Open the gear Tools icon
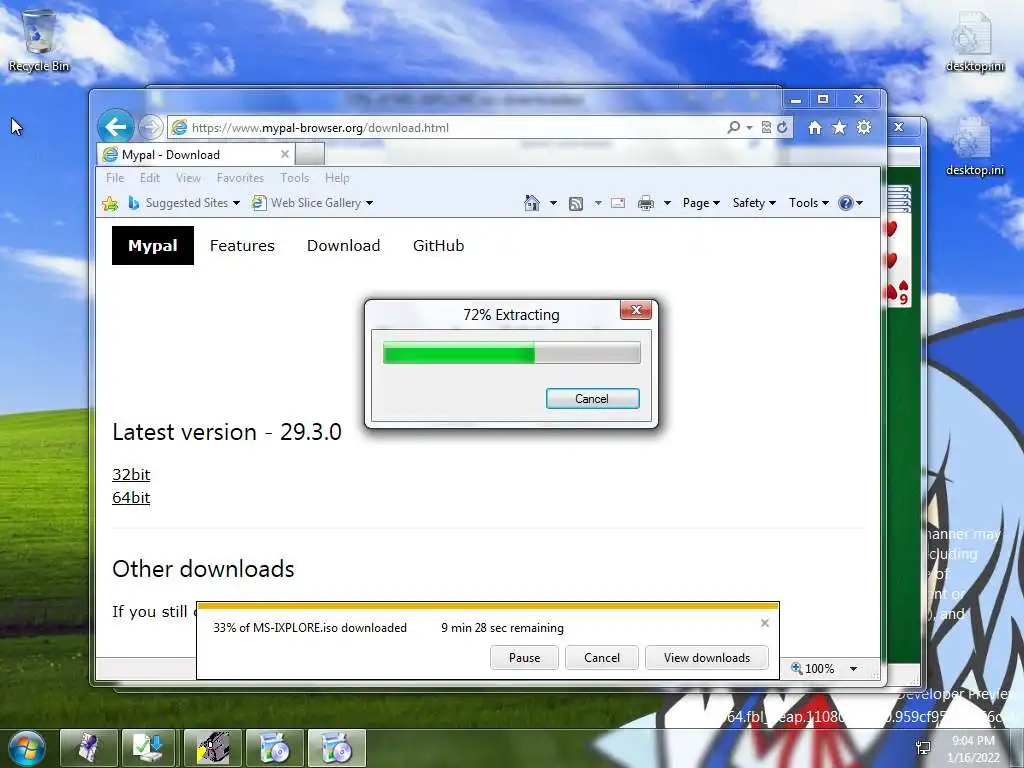The width and height of the screenshot is (1024, 768). tap(864, 127)
